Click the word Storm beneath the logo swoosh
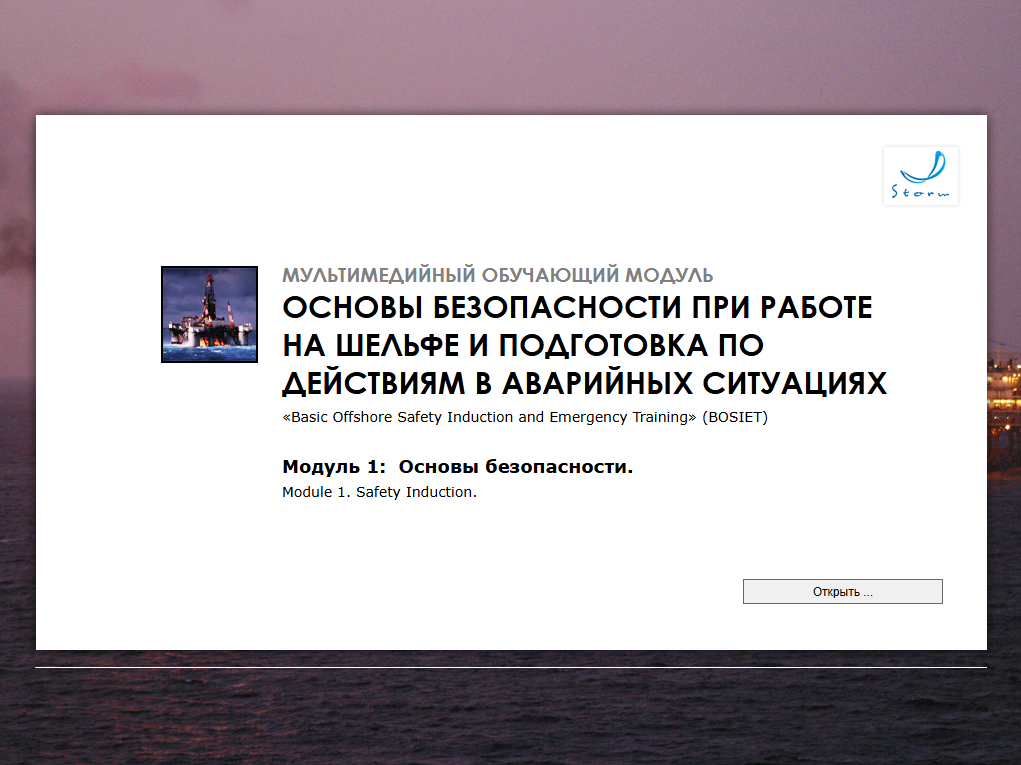The image size is (1021, 765). point(920,191)
